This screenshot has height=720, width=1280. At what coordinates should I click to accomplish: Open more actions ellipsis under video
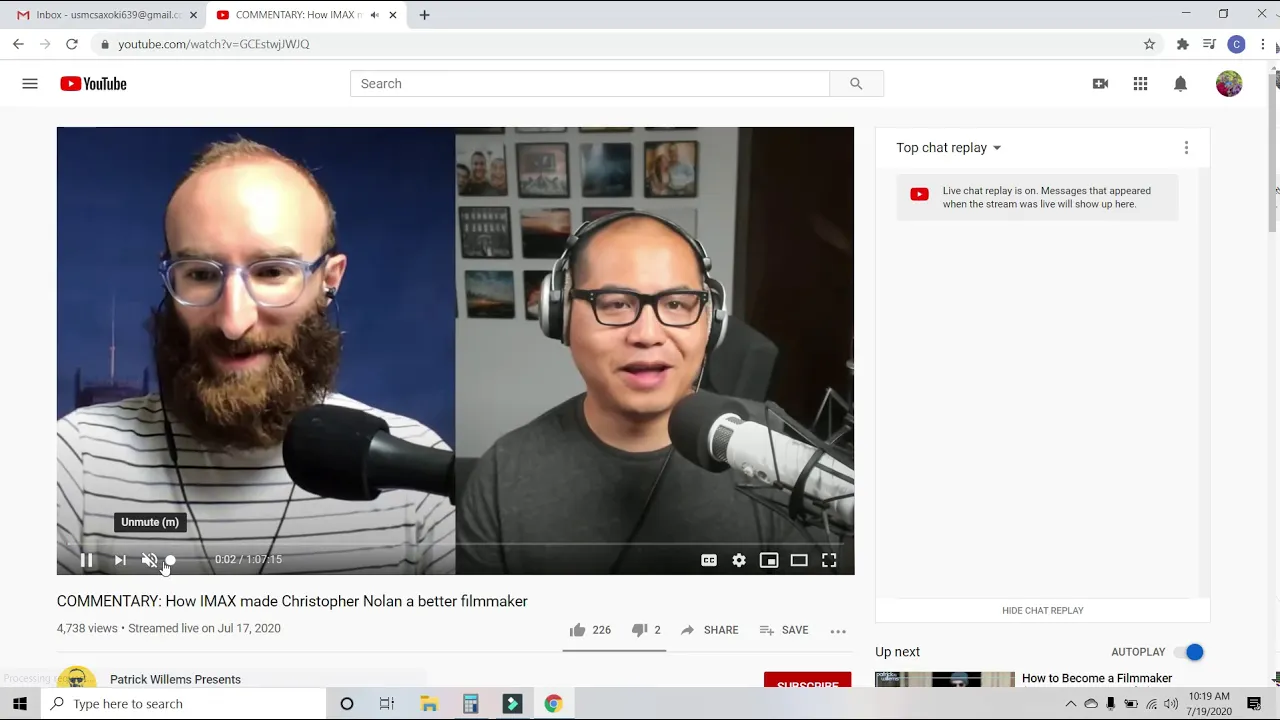click(x=838, y=631)
